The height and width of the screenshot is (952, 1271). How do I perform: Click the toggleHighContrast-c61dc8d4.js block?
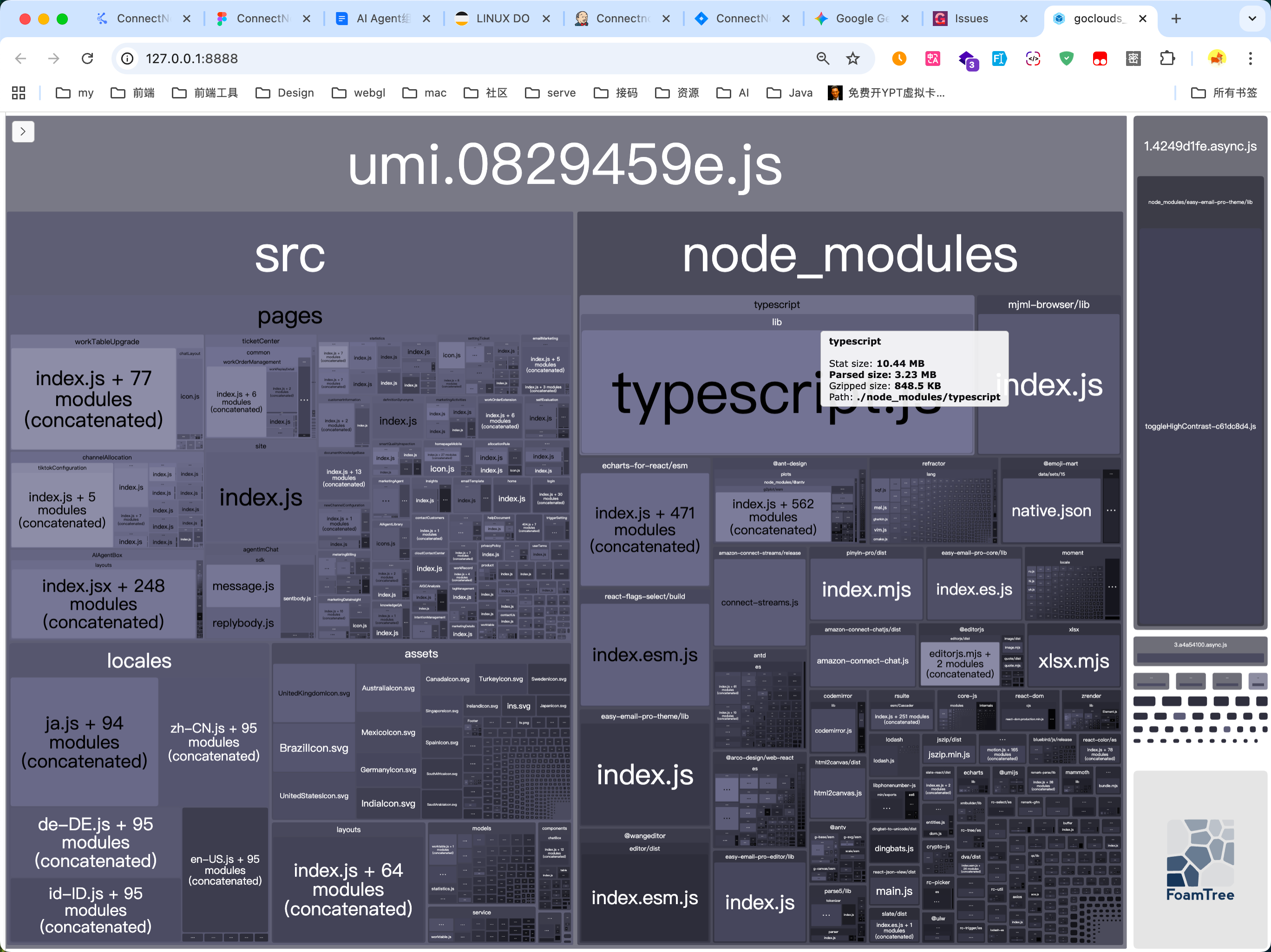[1200, 426]
